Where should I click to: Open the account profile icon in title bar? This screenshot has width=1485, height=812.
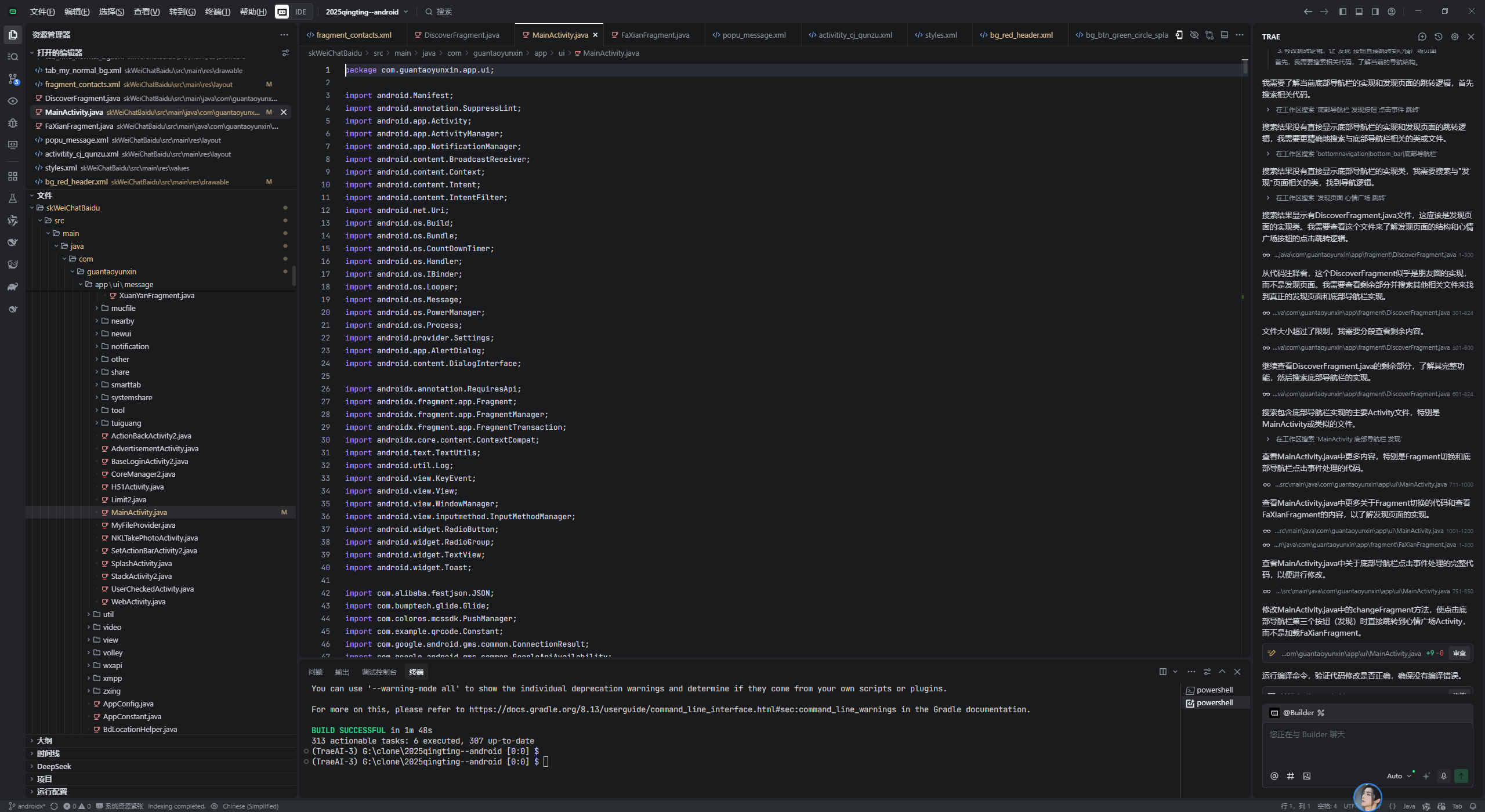coord(1391,12)
